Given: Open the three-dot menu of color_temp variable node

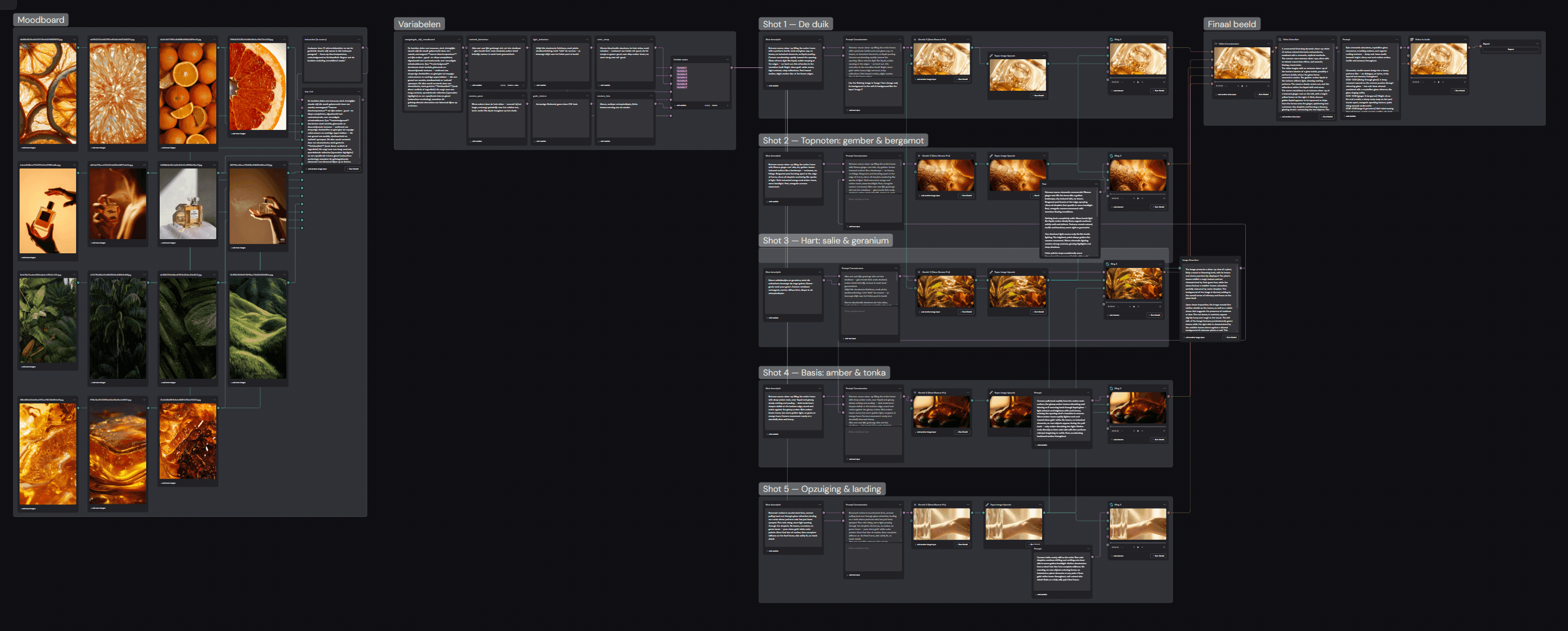Looking at the screenshot, I should click(651, 40).
